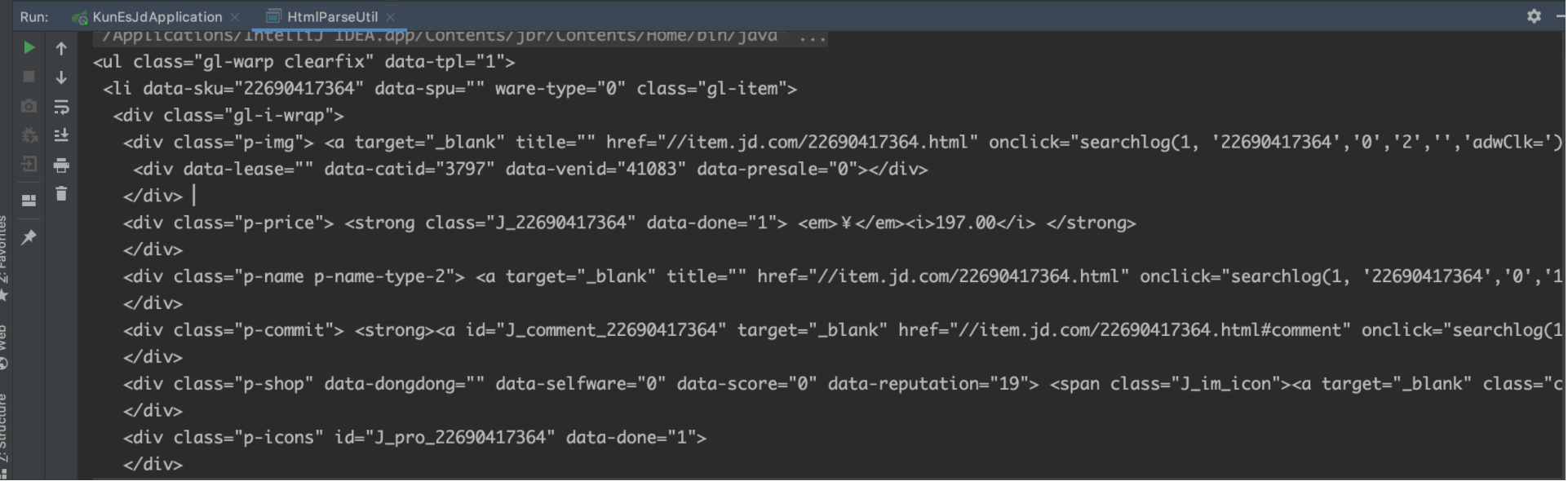Clear console with trash can icon
Viewport: 1568px width, 481px height.
pos(61,194)
